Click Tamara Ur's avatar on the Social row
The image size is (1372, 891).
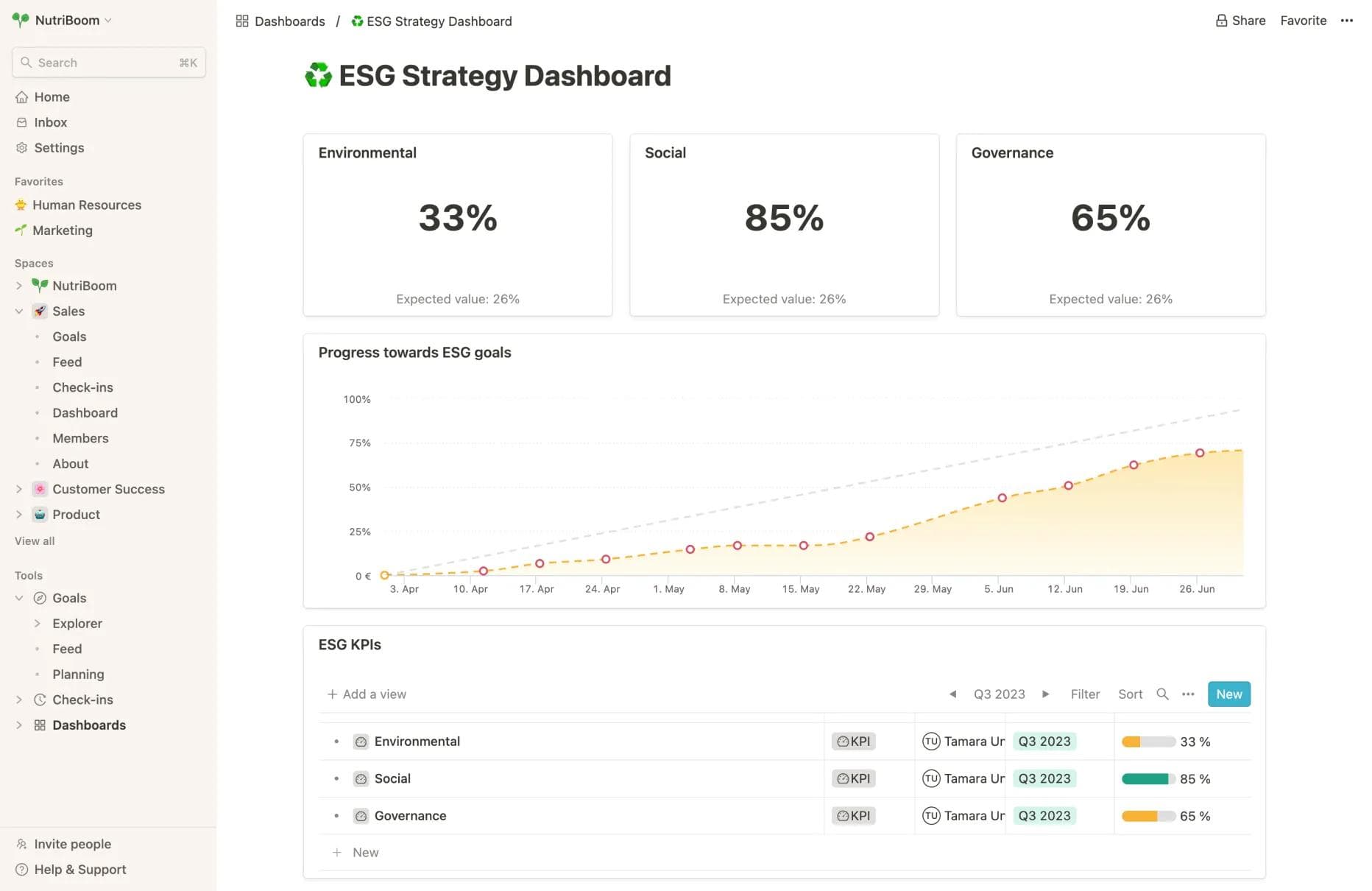(932, 778)
